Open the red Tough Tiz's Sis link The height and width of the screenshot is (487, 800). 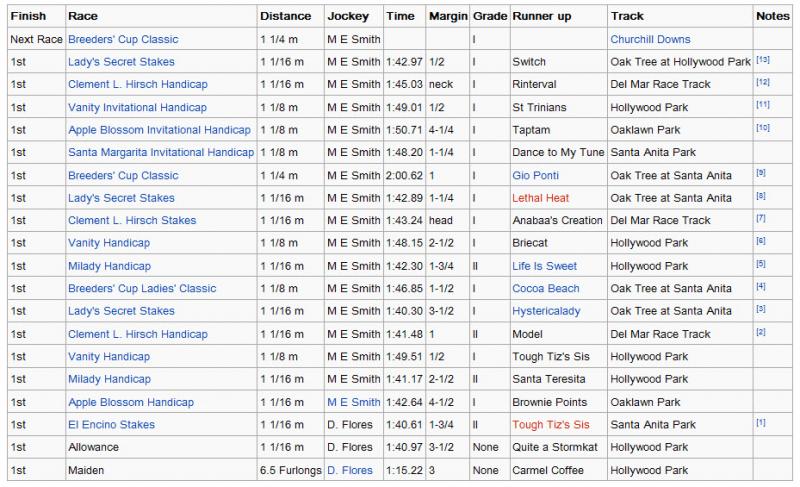point(551,424)
